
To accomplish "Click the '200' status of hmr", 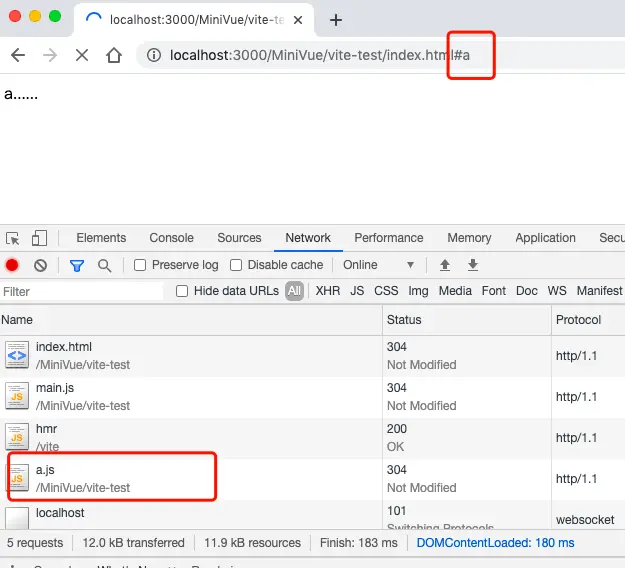I will point(397,429).
